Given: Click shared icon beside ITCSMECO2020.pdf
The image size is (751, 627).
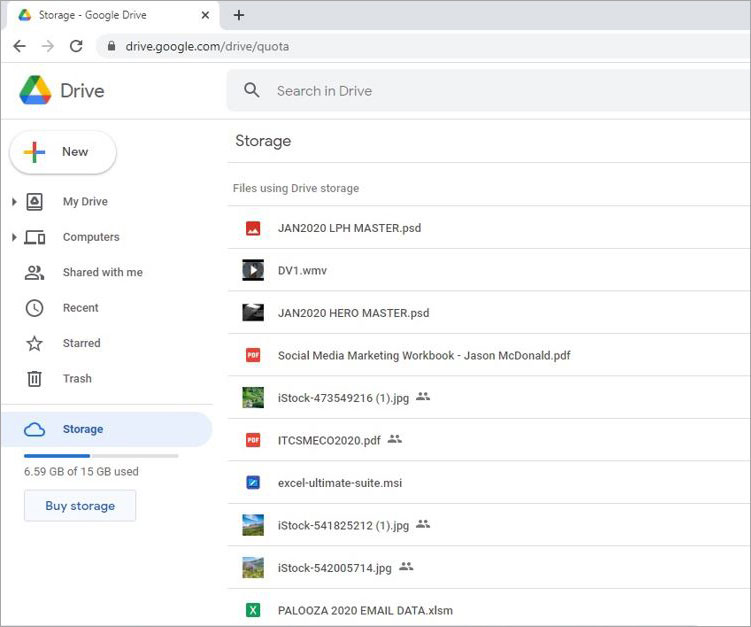Looking at the screenshot, I should (395, 438).
